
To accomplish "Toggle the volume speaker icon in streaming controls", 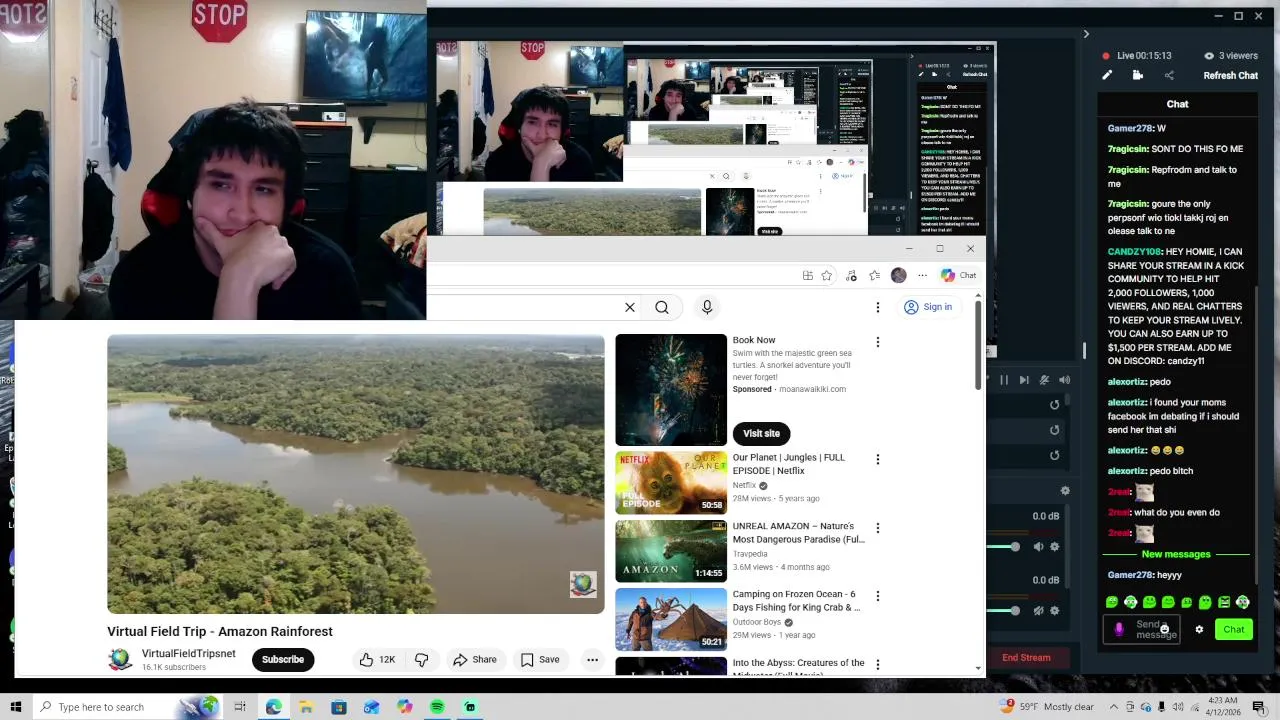I will coord(1064,380).
